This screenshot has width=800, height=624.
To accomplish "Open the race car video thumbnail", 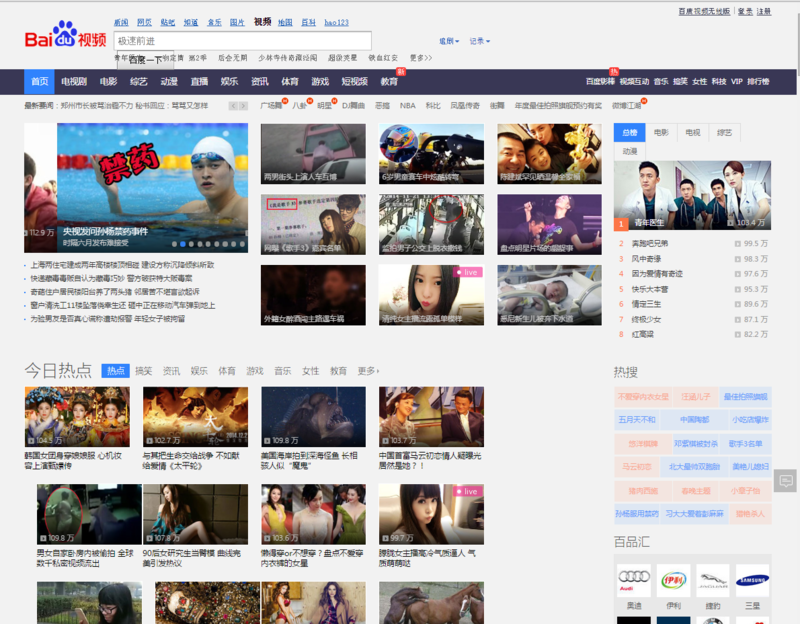I will 431,154.
